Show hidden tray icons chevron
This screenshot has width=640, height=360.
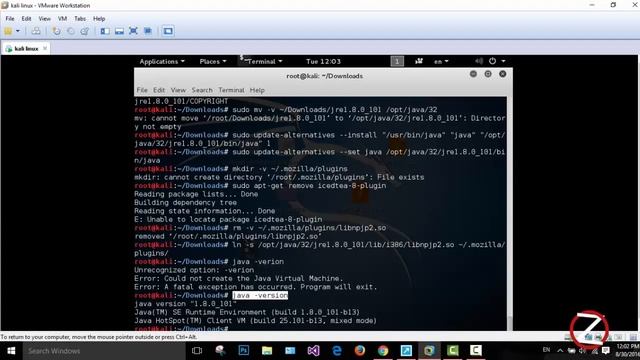point(560,351)
